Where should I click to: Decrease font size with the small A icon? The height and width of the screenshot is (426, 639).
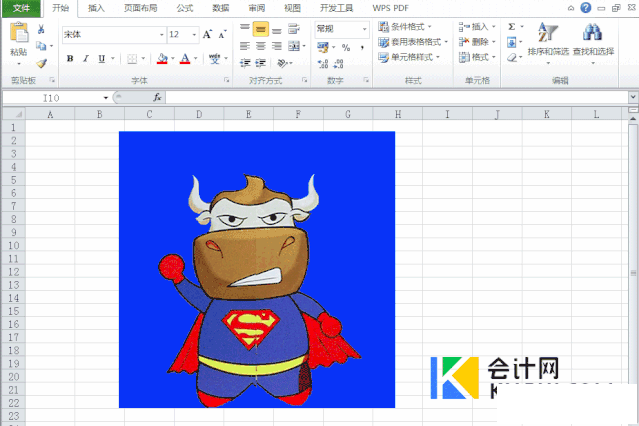pyautogui.click(x=222, y=35)
